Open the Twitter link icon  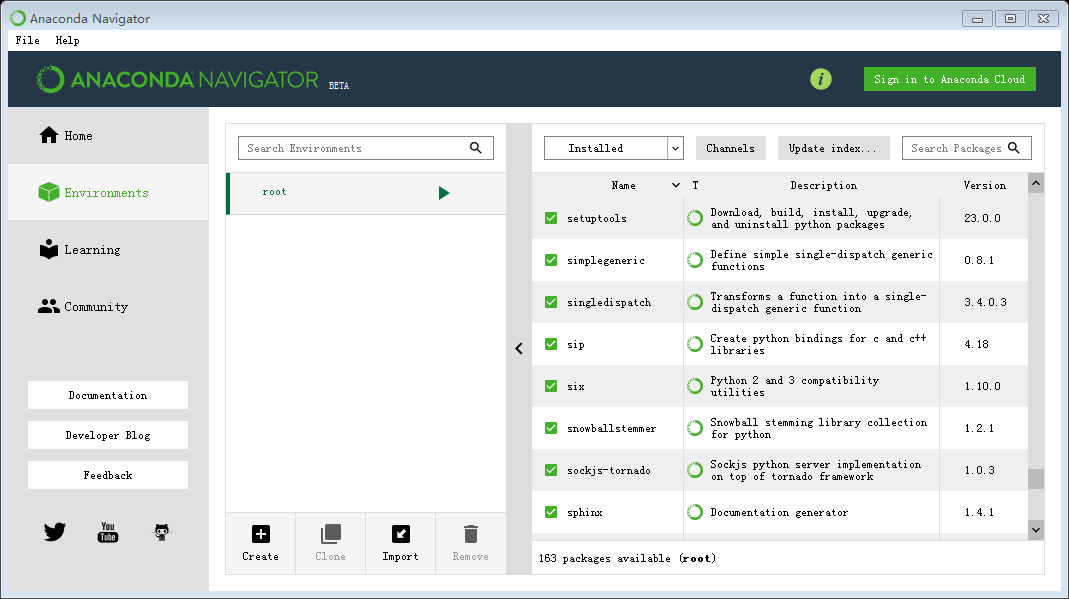tap(55, 532)
